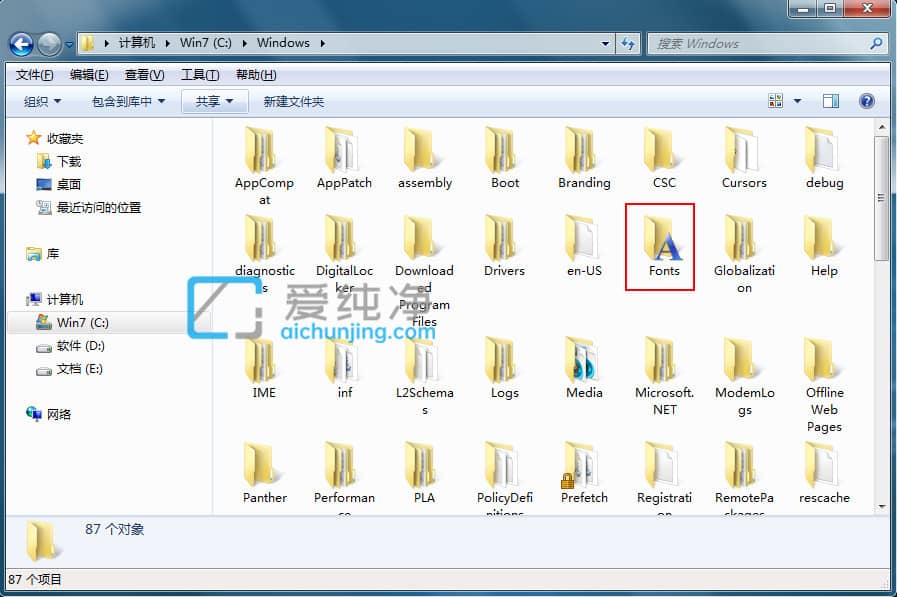
Task: Open the CSC folder
Action: pos(664,158)
